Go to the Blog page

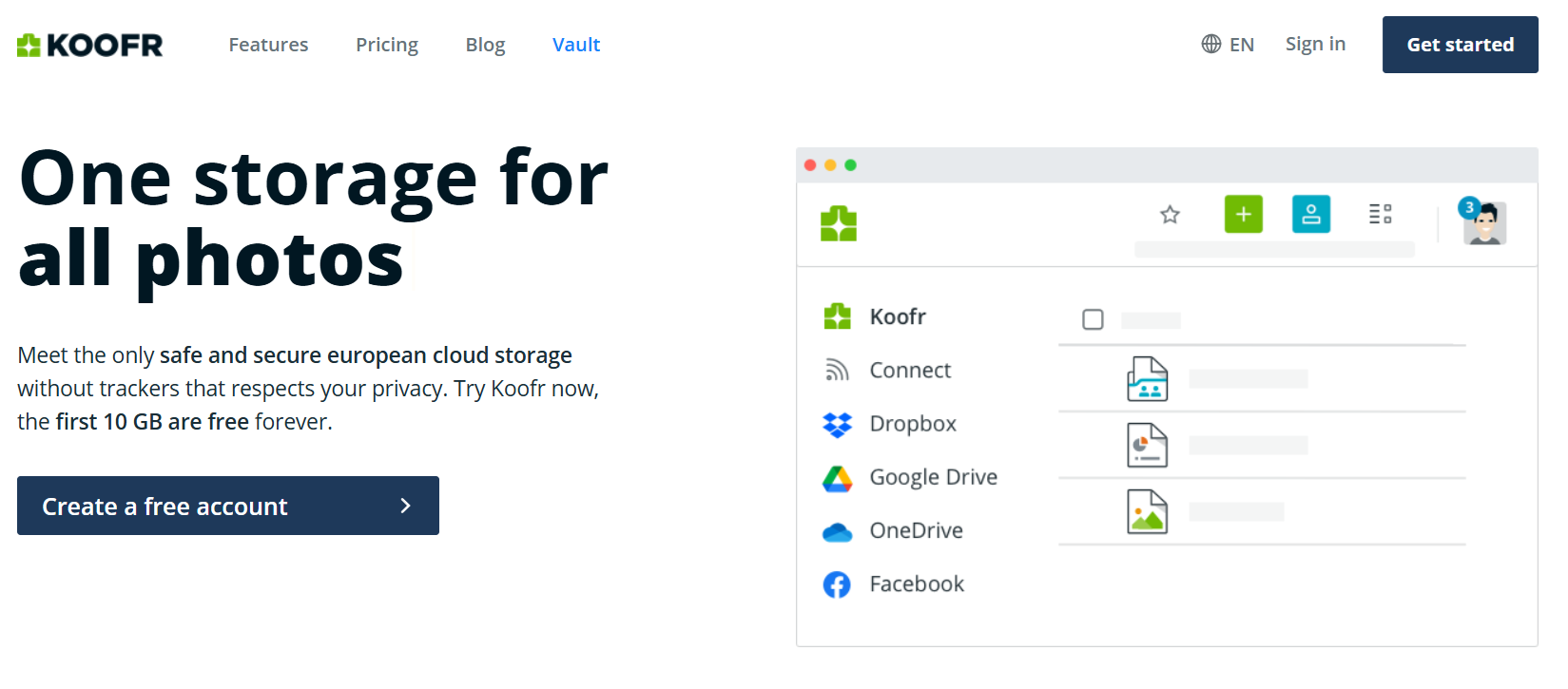point(485,45)
